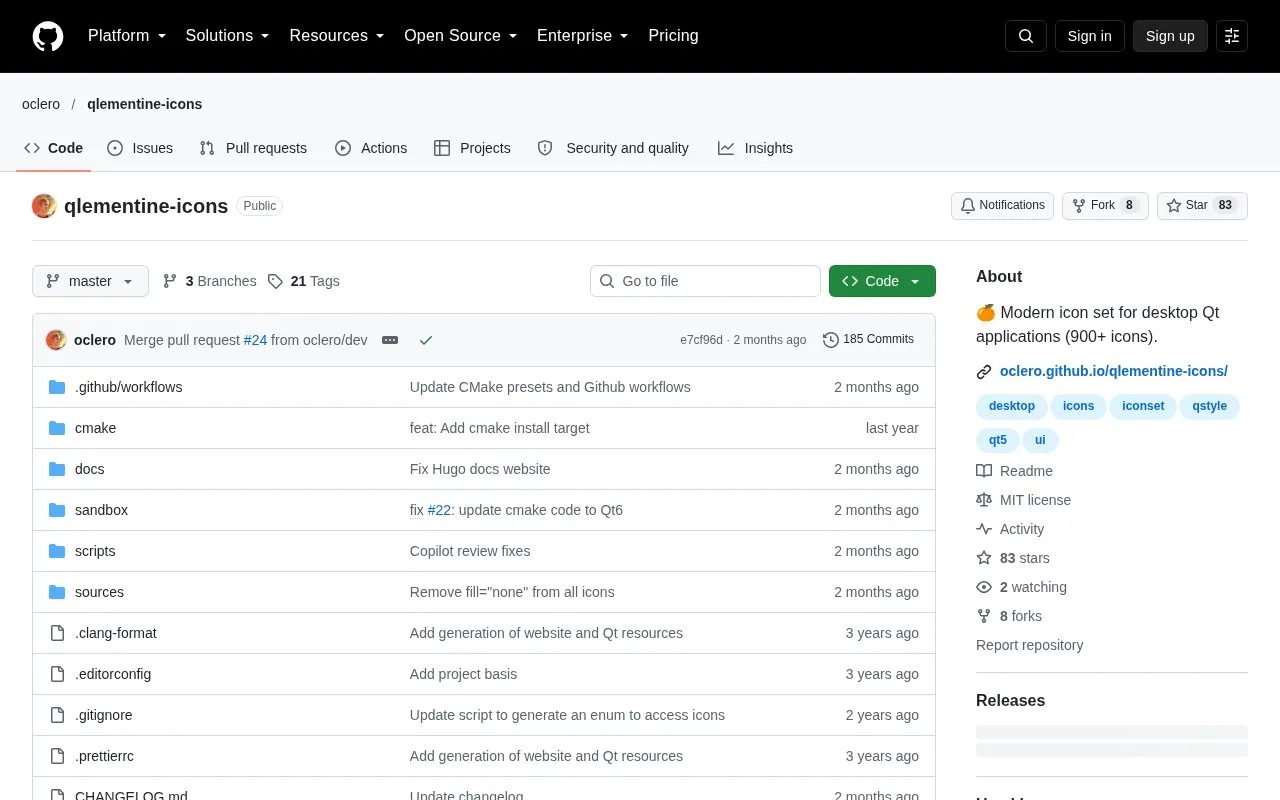Image resolution: width=1280 pixels, height=800 pixels.
Task: Switch to the Issues tab
Action: click(x=140, y=148)
